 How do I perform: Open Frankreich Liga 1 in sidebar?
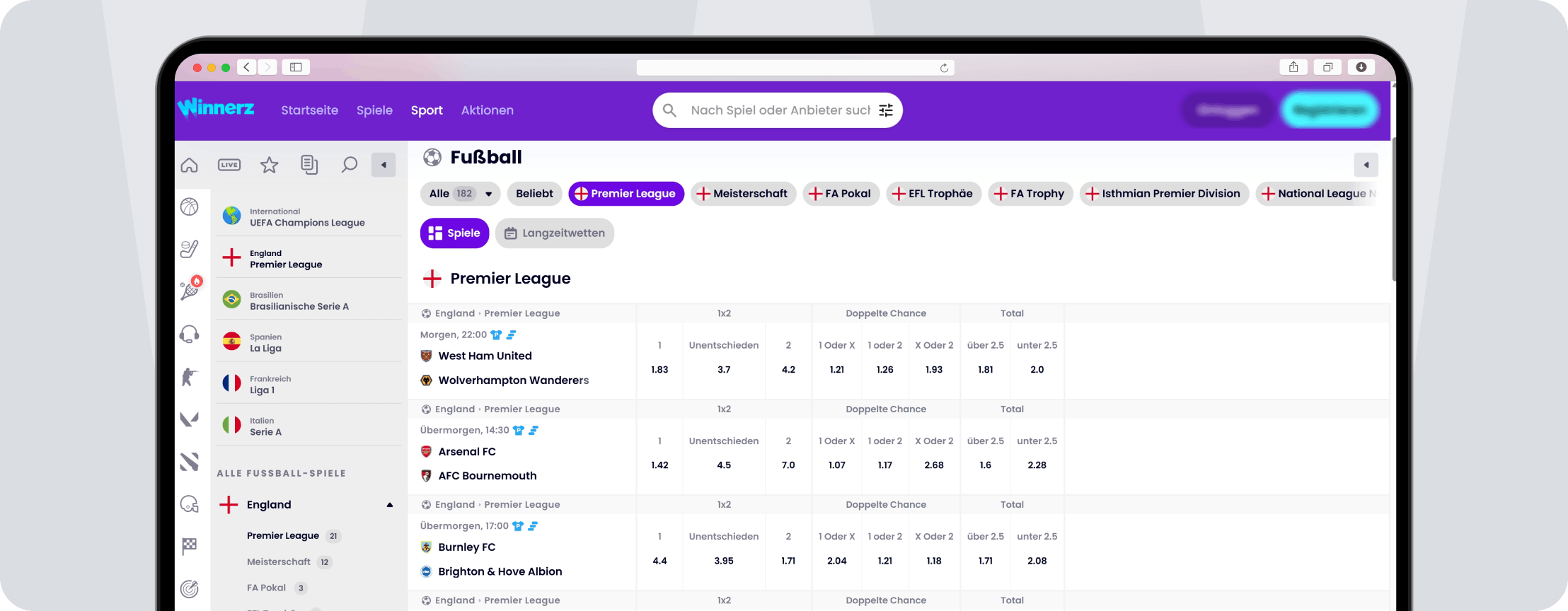pos(309,383)
